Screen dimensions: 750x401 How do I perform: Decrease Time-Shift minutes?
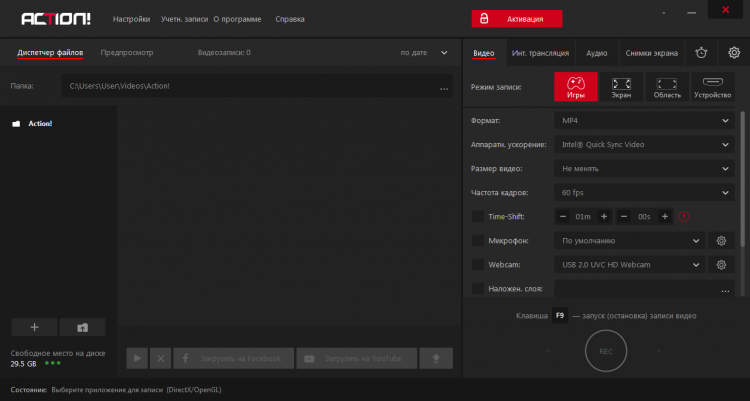pyautogui.click(x=563, y=217)
